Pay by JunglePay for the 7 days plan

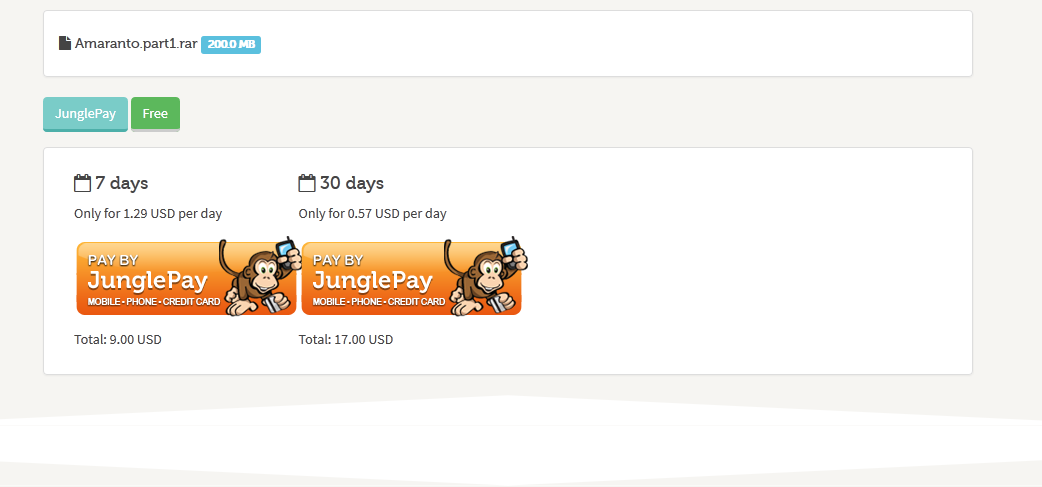tap(187, 278)
